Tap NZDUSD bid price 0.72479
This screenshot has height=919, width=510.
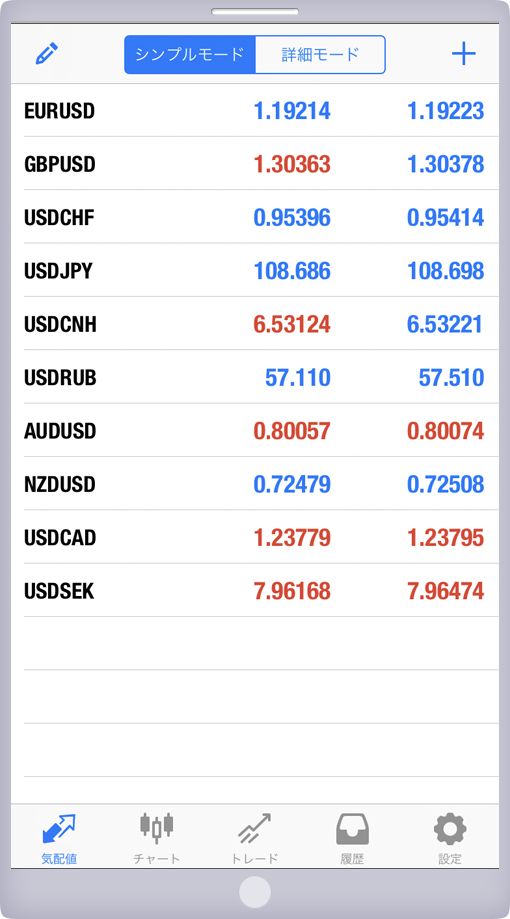pos(292,484)
